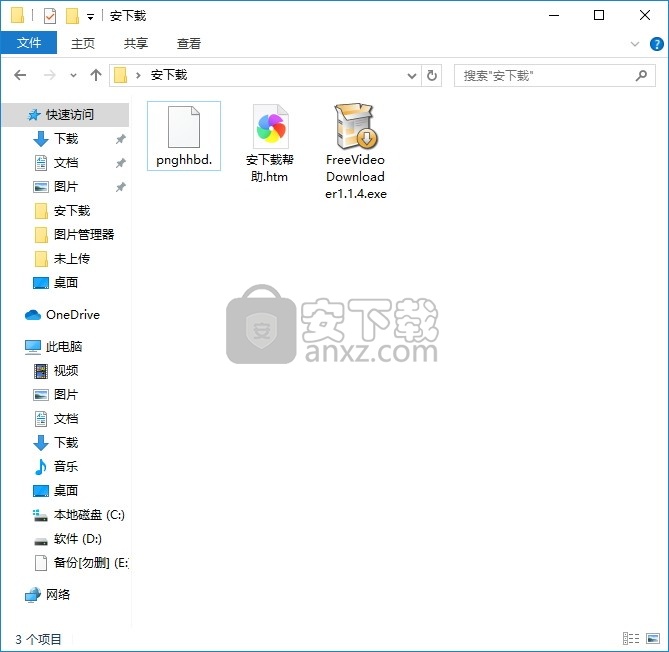Open pinned 文档 under quick access

[66, 163]
